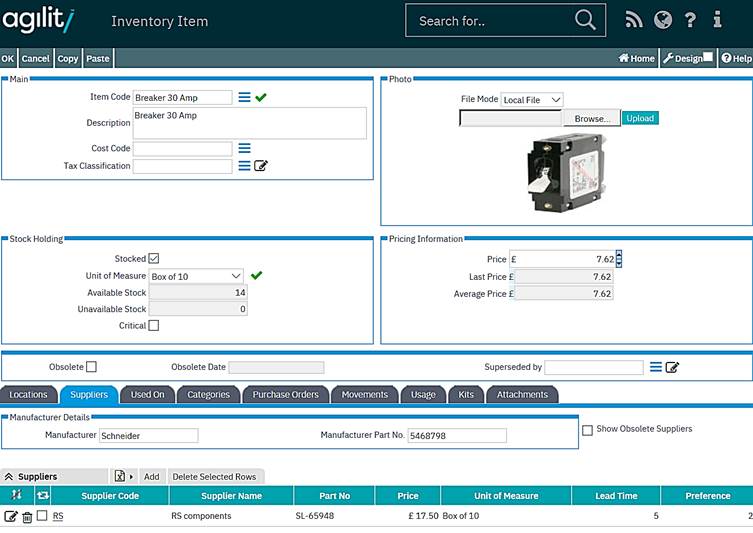Click the information 'i' icon in header
Viewport: 753px width, 533px height.
(717, 20)
